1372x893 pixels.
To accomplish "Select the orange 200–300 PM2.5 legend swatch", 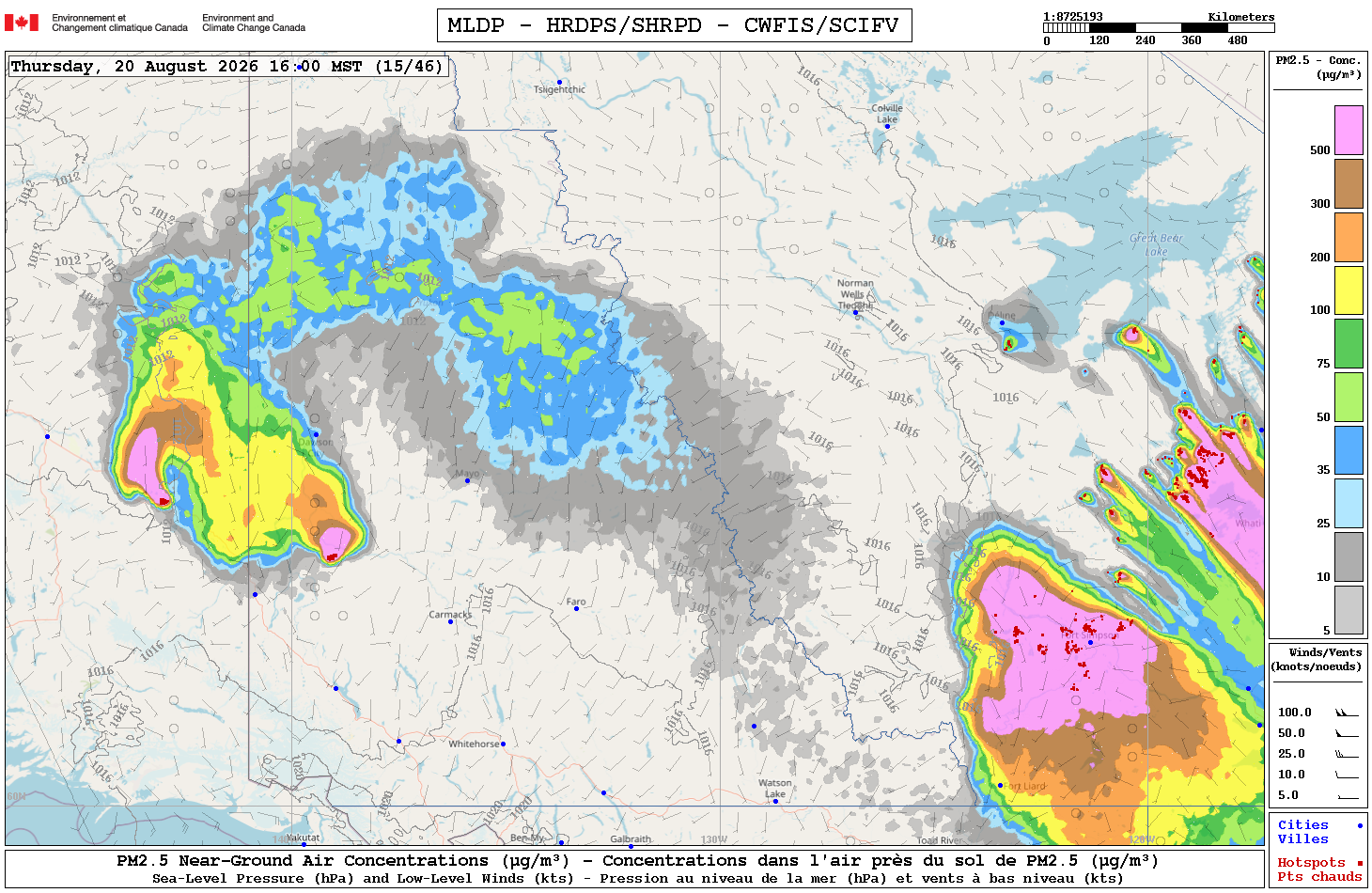I will (1349, 237).
